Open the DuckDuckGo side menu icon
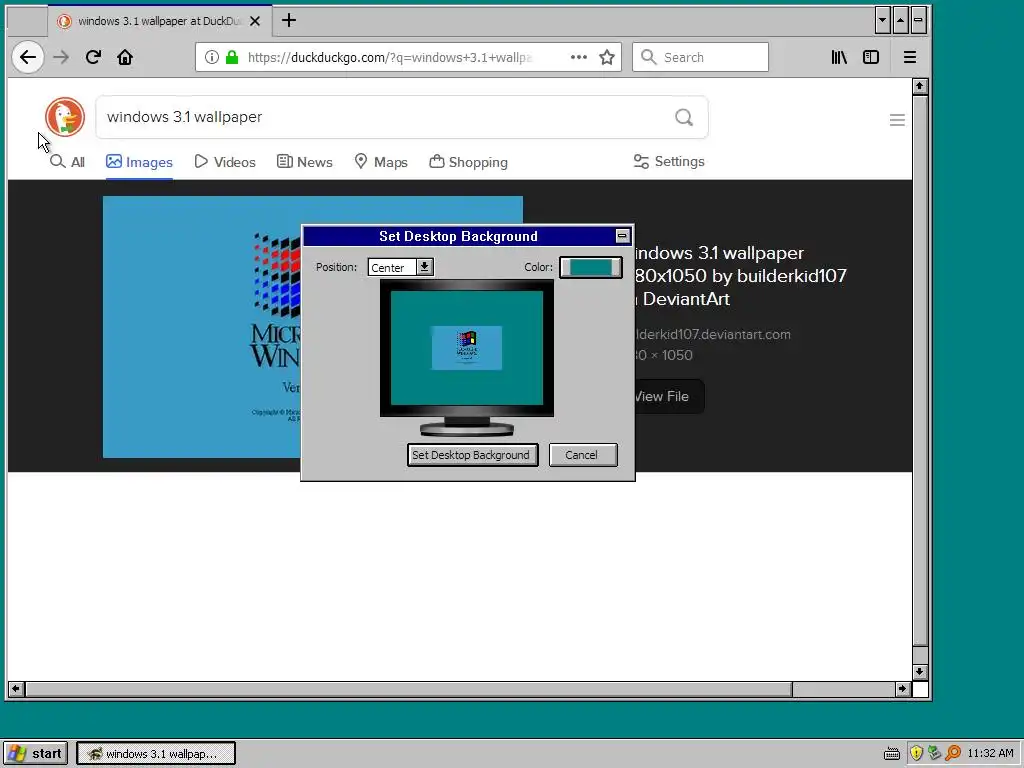The height and width of the screenshot is (768, 1024). (897, 120)
